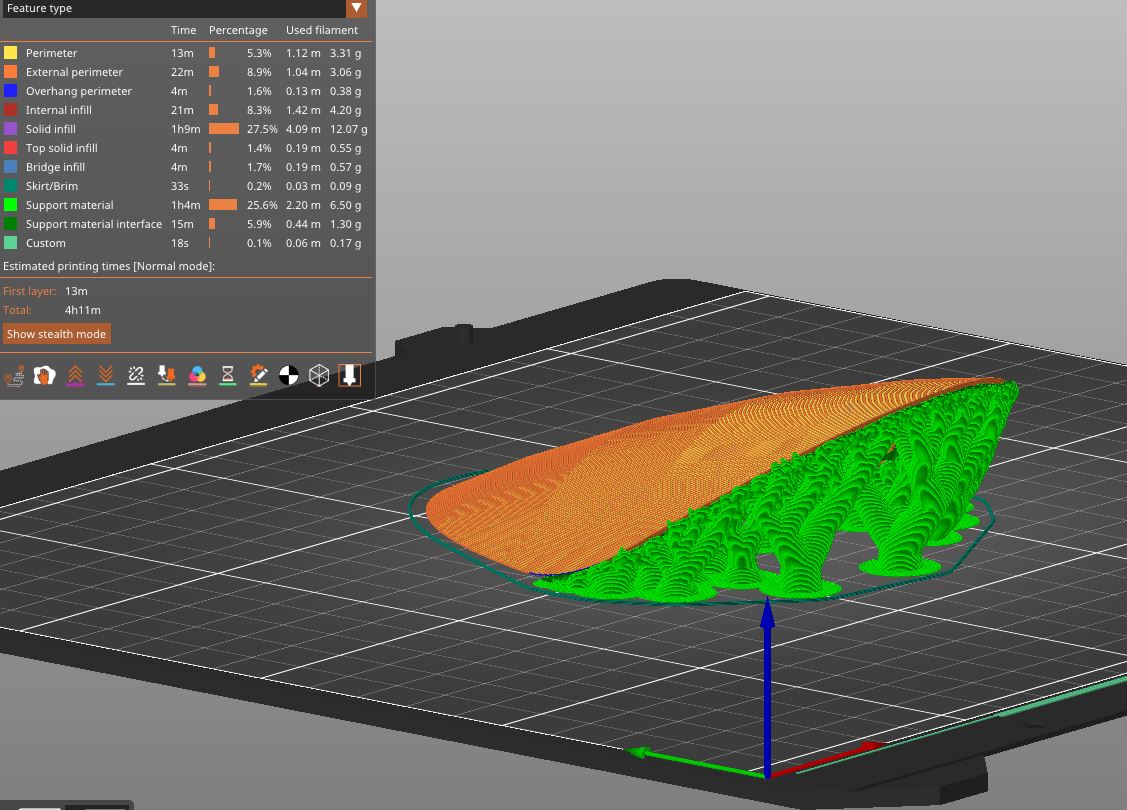This screenshot has height=810, width=1127.
Task: Toggle shells cube icon
Action: pyautogui.click(x=319, y=375)
